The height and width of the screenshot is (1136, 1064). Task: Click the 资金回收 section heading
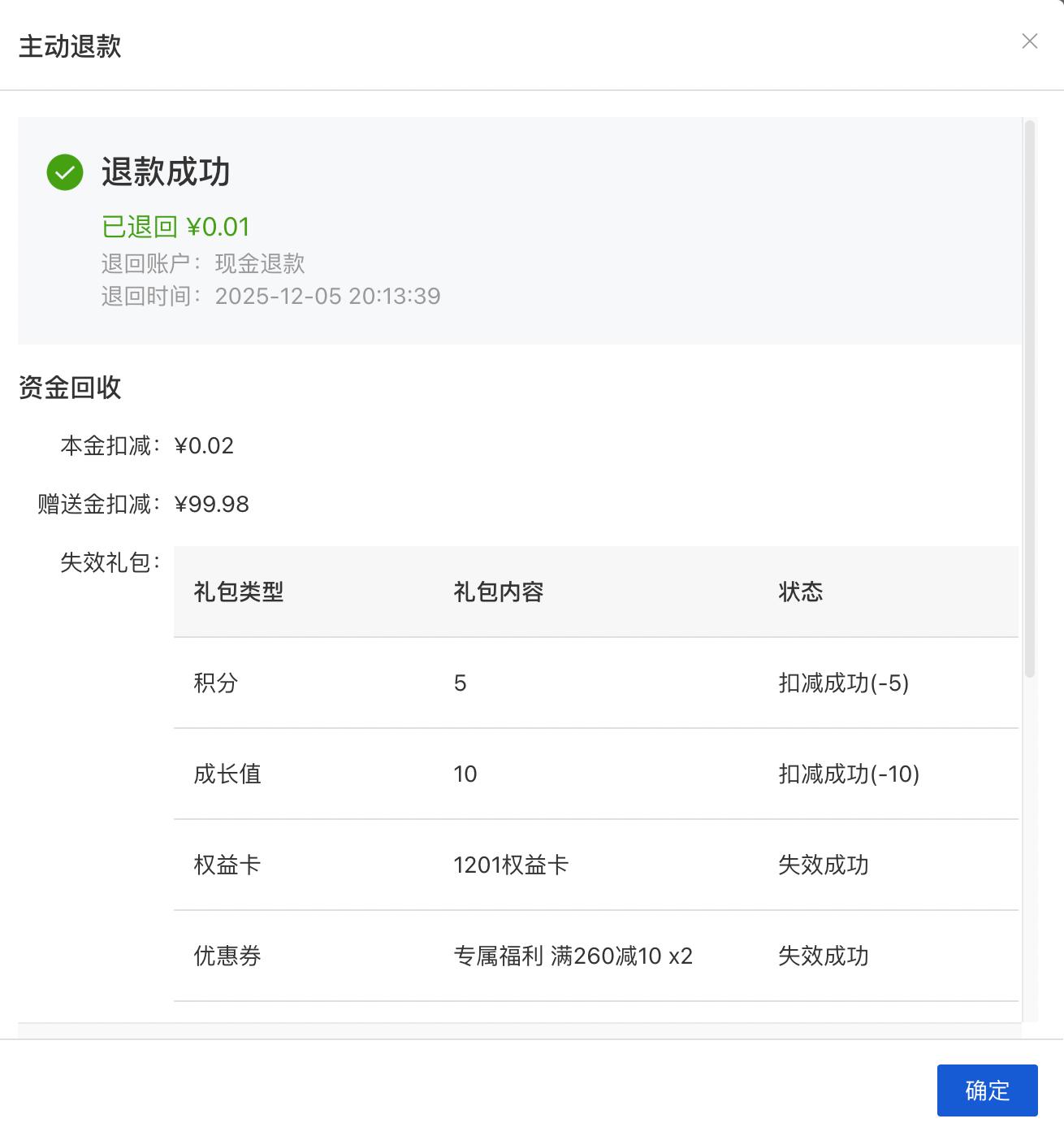click(x=70, y=388)
